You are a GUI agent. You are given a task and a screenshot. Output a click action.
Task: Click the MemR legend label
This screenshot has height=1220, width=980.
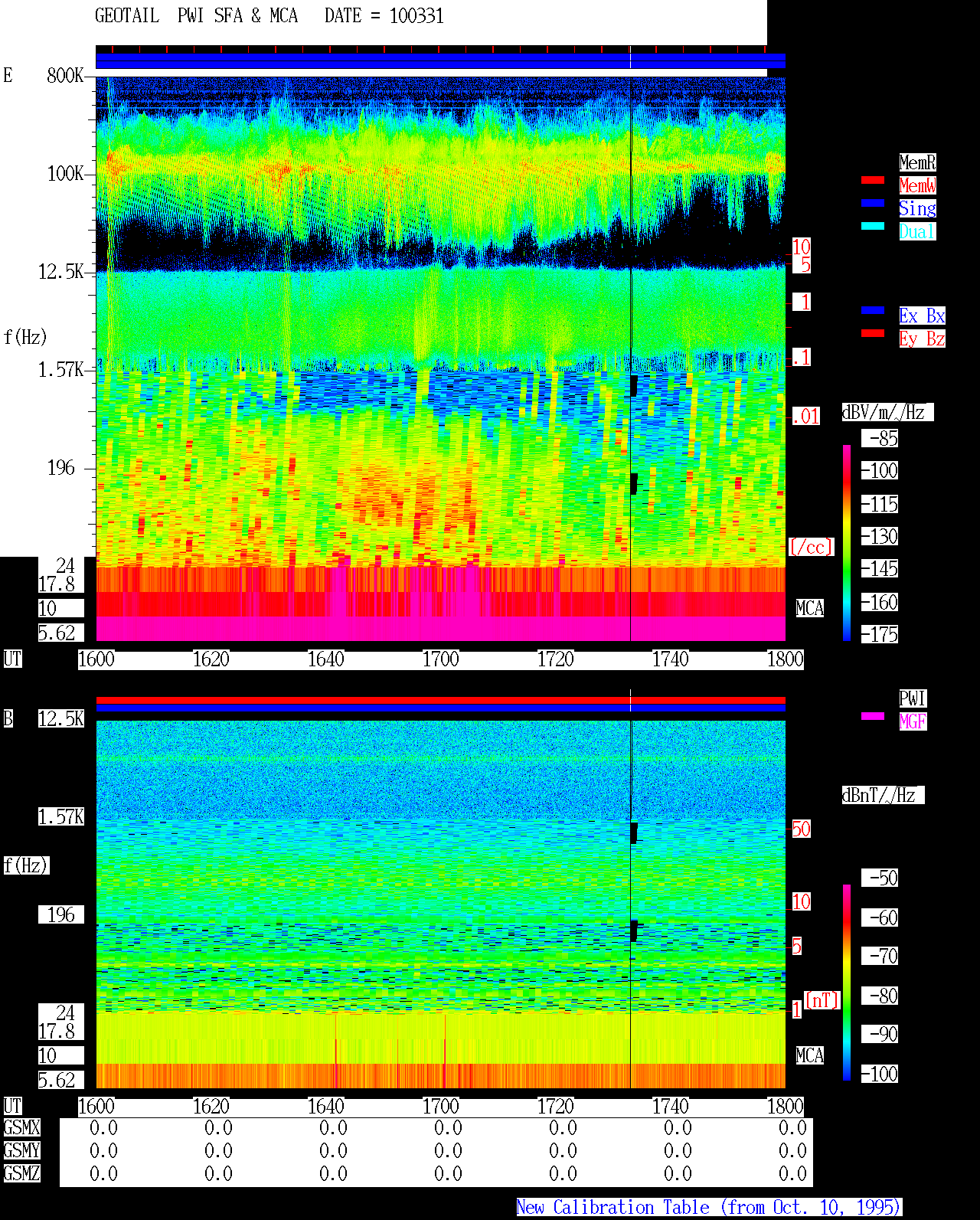click(x=917, y=162)
